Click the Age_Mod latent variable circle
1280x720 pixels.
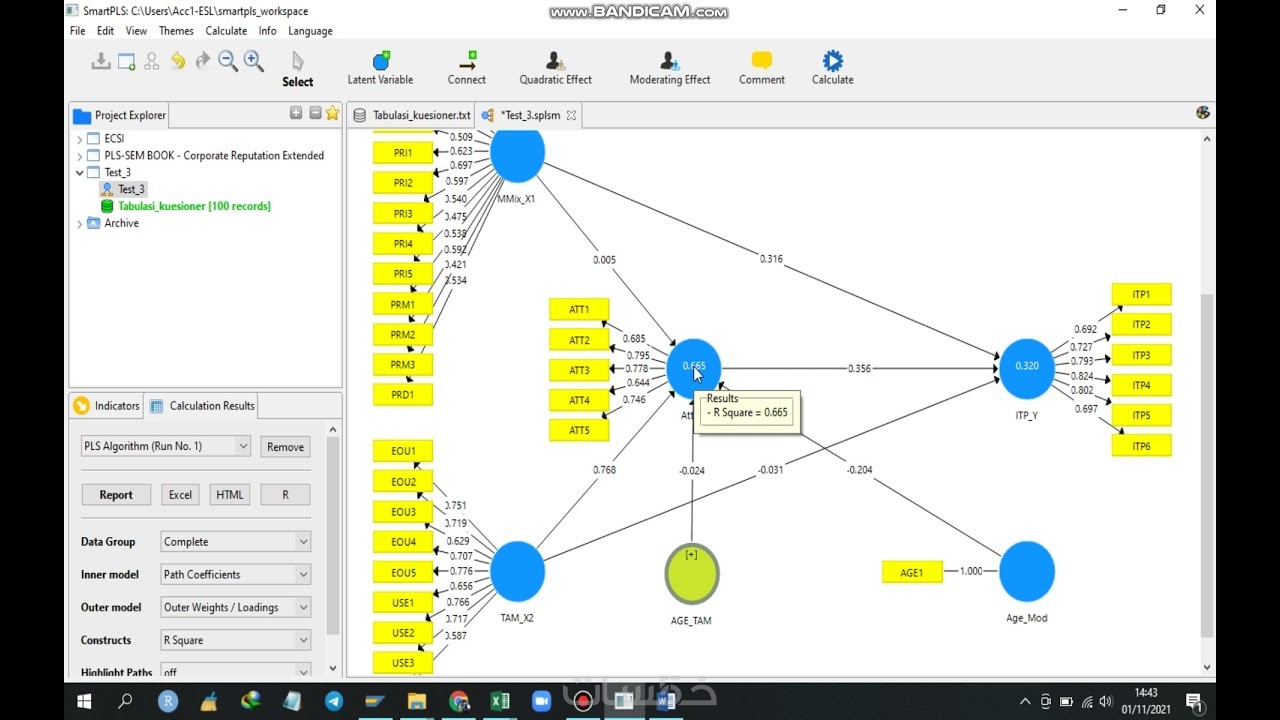(1027, 572)
